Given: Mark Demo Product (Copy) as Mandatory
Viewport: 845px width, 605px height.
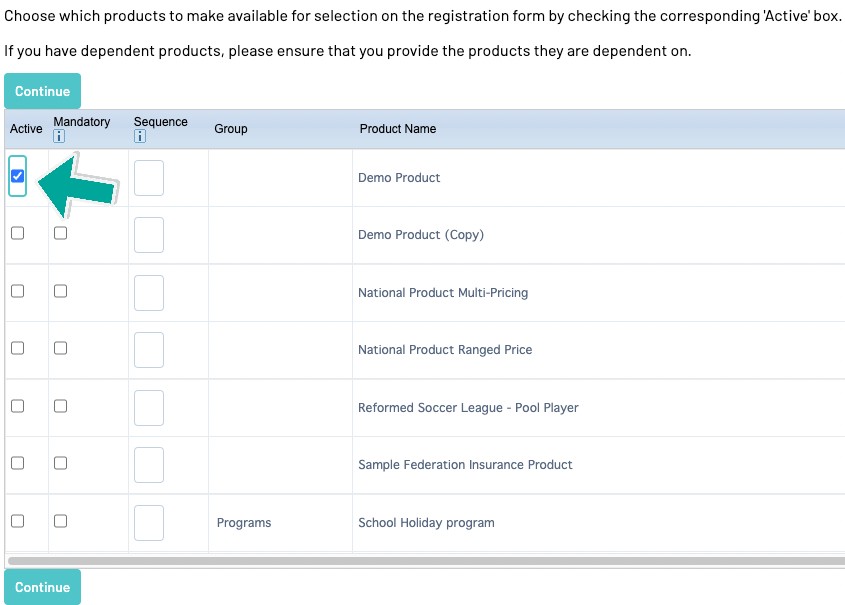Looking at the screenshot, I should 61,233.
